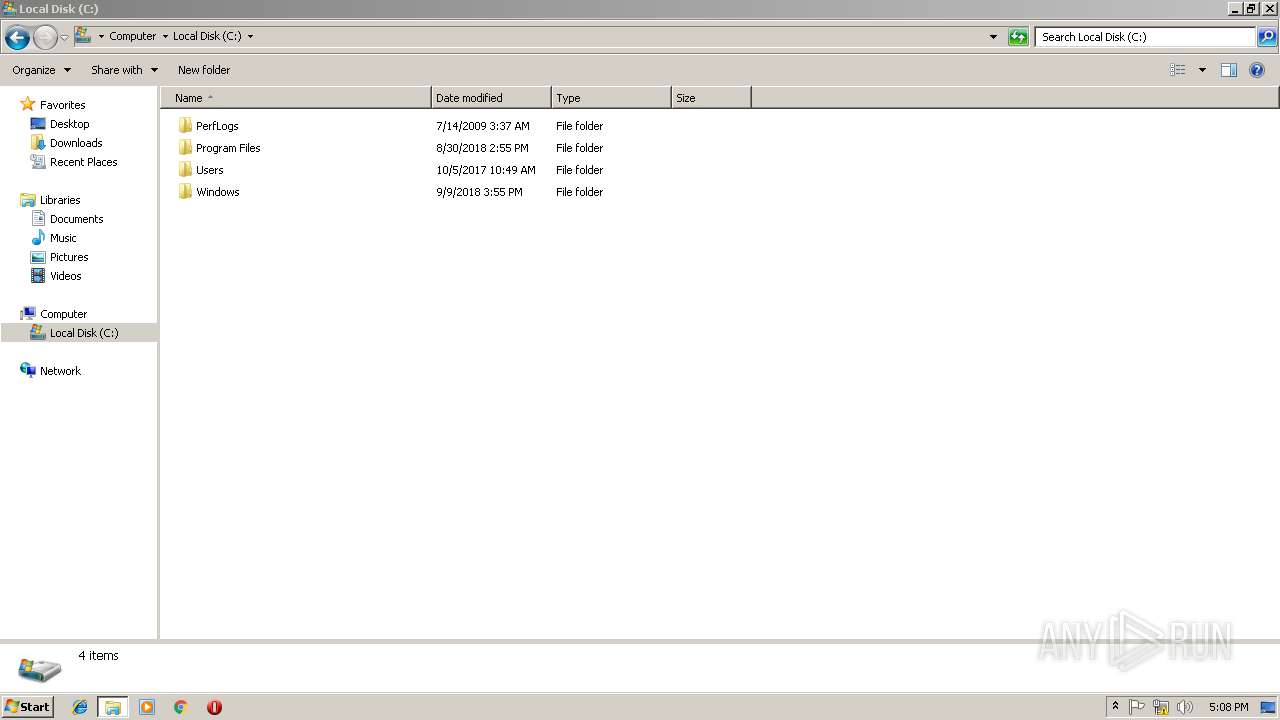This screenshot has height=720, width=1280.
Task: Select Computer in navigation pane
Action: (x=63, y=314)
